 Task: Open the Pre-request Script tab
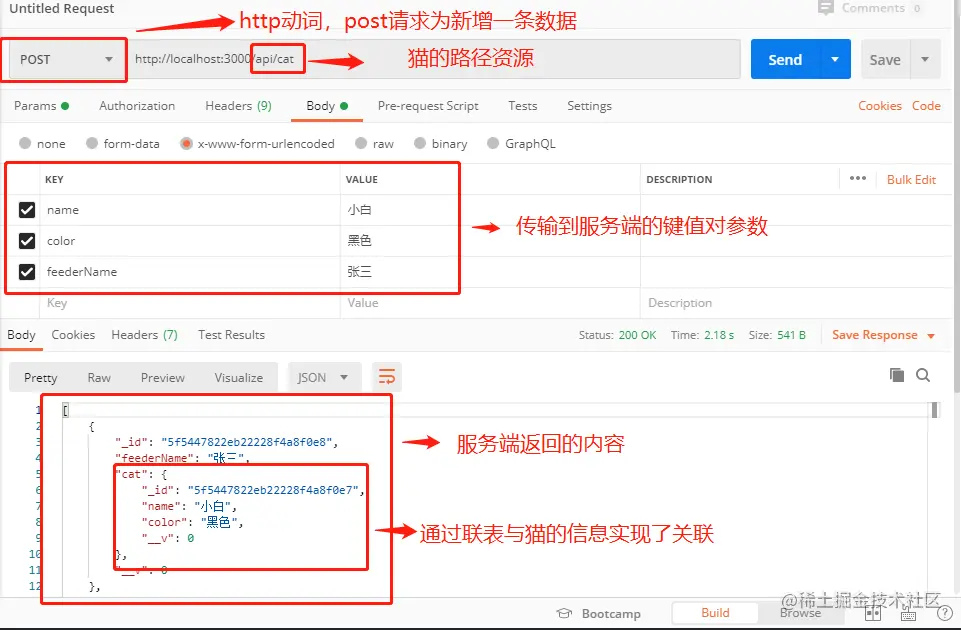pyautogui.click(x=428, y=105)
